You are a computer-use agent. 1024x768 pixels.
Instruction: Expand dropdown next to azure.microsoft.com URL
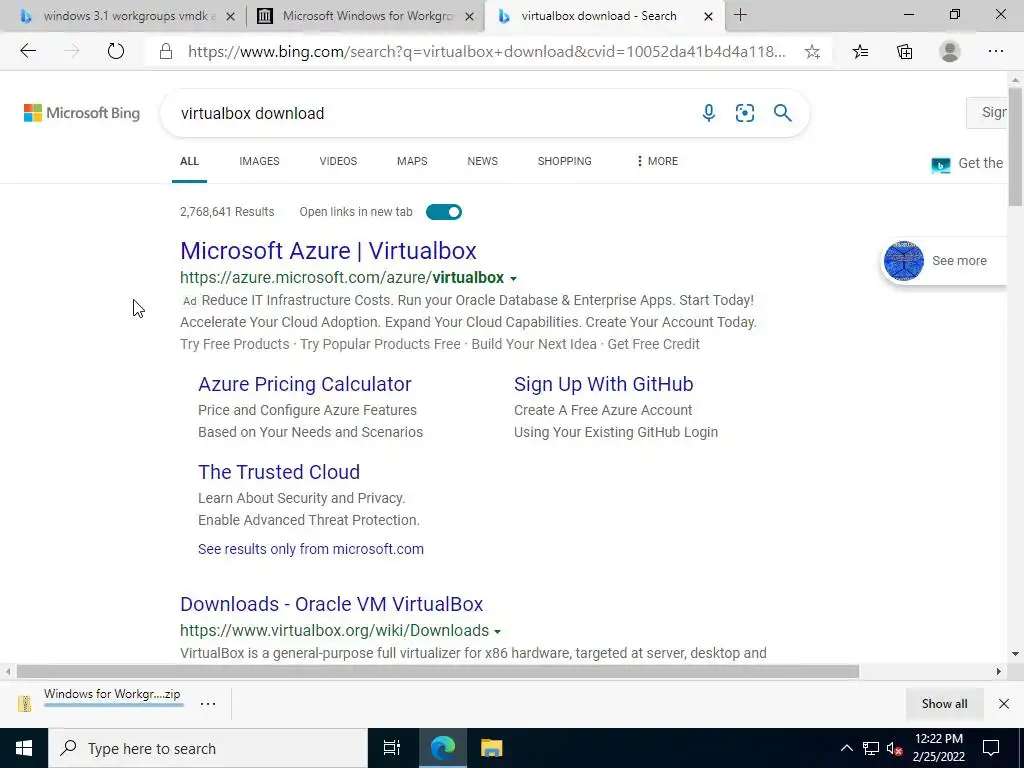(x=513, y=279)
